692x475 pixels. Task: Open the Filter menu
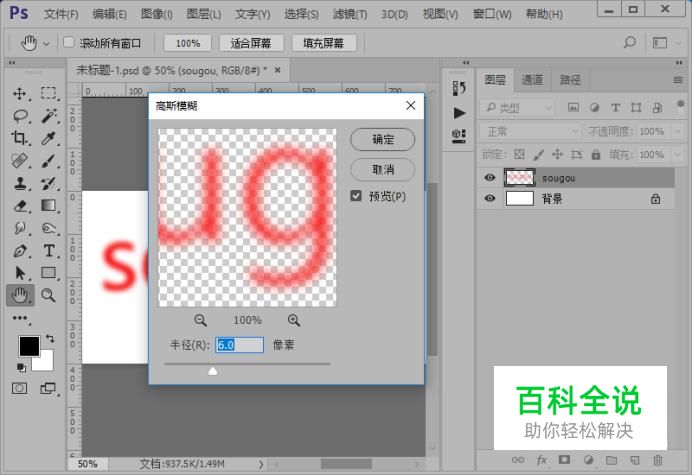(350, 14)
